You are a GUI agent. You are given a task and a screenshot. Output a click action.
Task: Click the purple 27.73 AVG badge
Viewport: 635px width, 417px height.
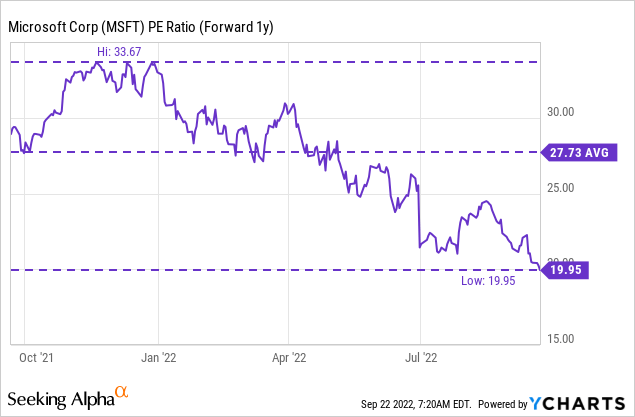coord(579,152)
